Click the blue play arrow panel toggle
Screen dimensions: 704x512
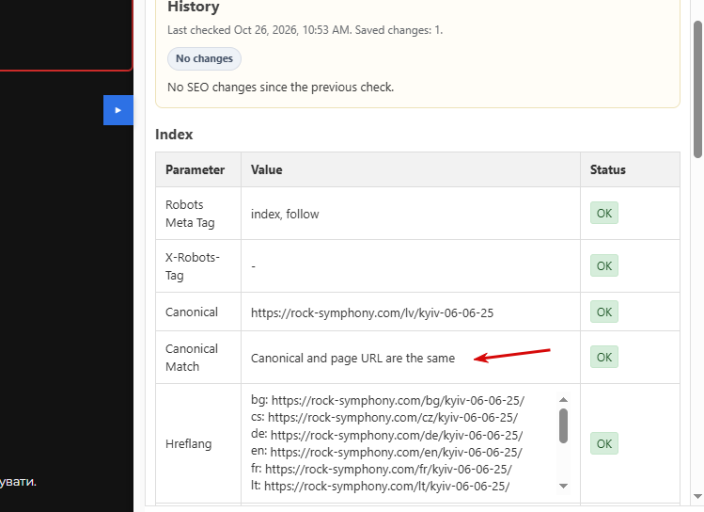[x=118, y=110]
